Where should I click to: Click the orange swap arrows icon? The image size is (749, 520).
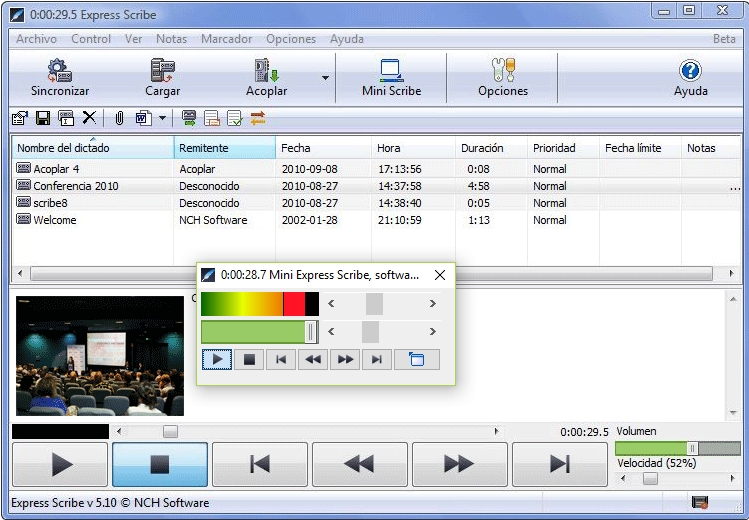tap(258, 117)
